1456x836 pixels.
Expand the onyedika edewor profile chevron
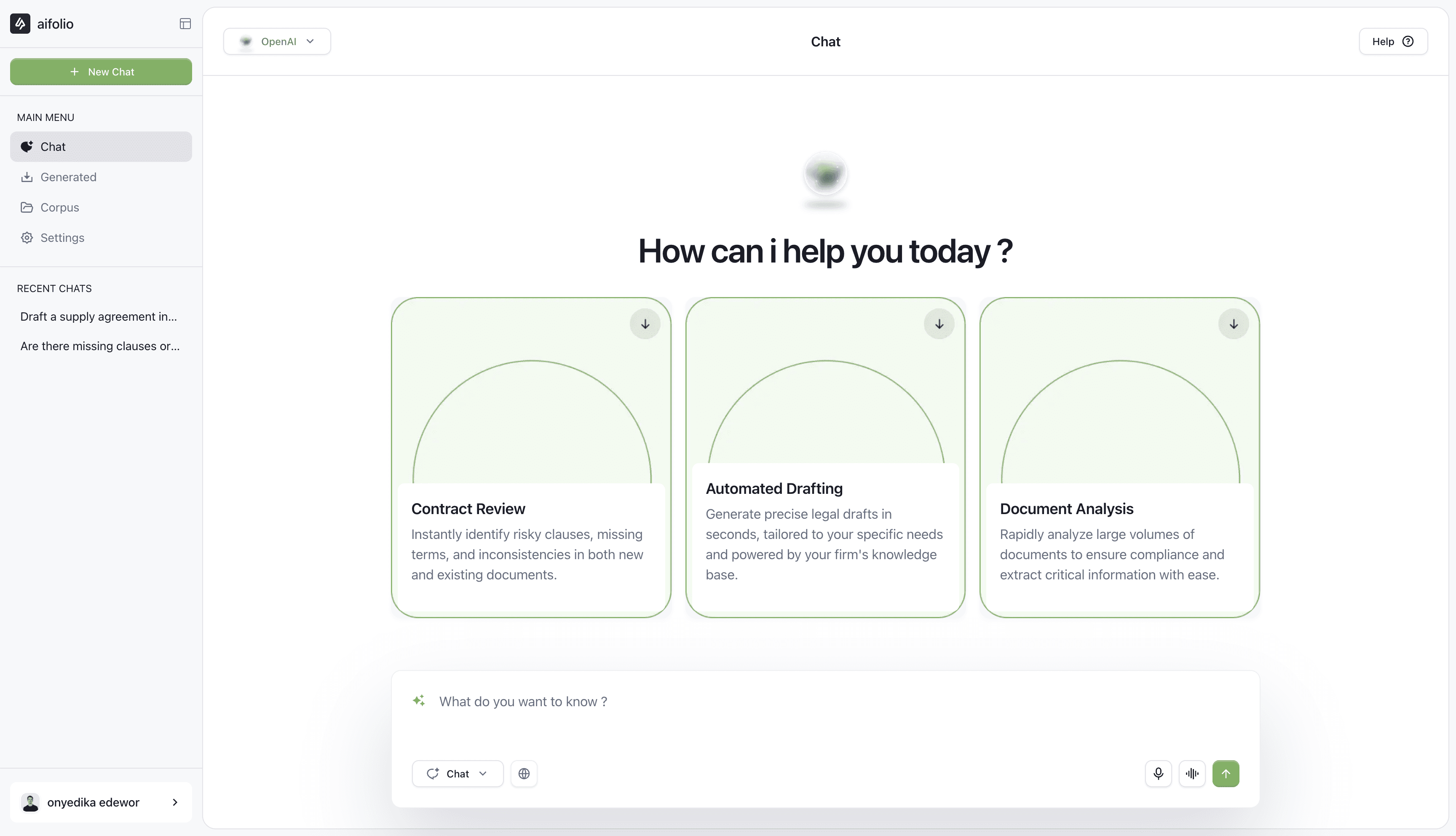coord(175,802)
